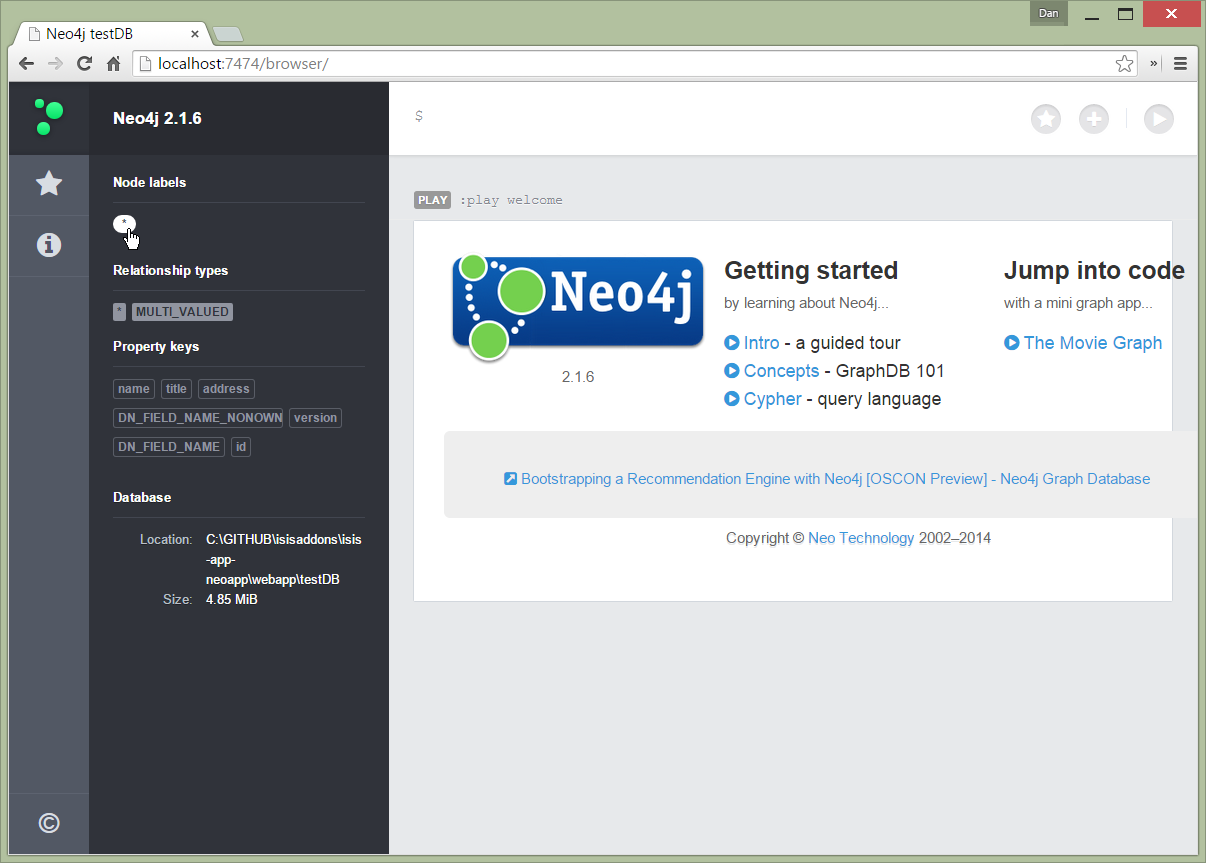Click the :play welcome command text
The height and width of the screenshot is (863, 1206).
coord(511,200)
